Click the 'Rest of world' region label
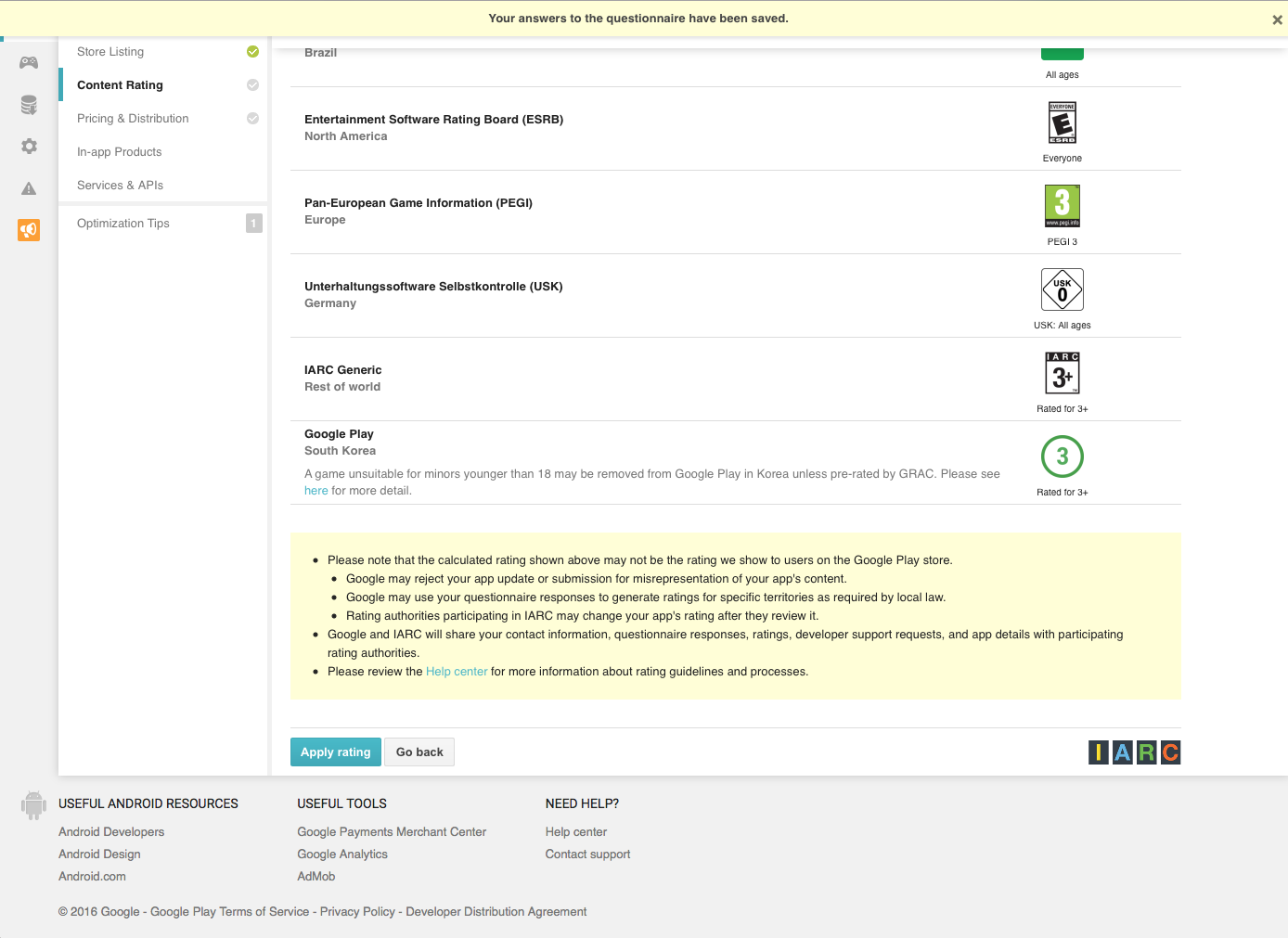This screenshot has height=938, width=1288. [x=342, y=387]
